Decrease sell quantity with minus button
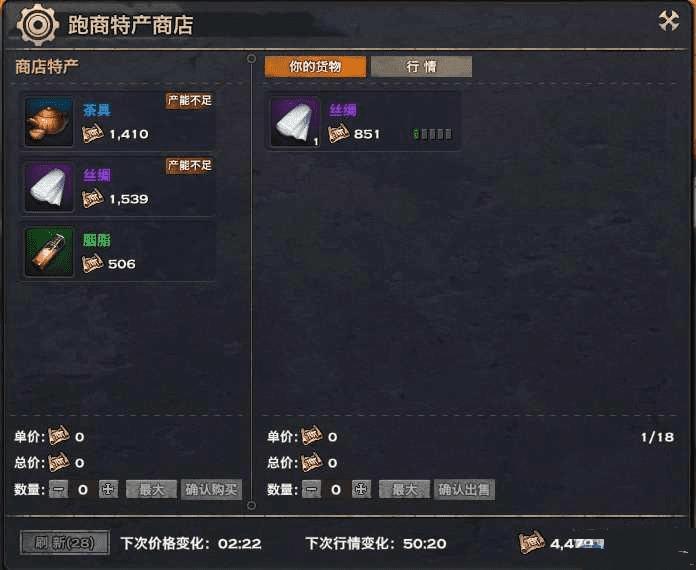Viewport: 696px width, 570px height. click(312, 490)
